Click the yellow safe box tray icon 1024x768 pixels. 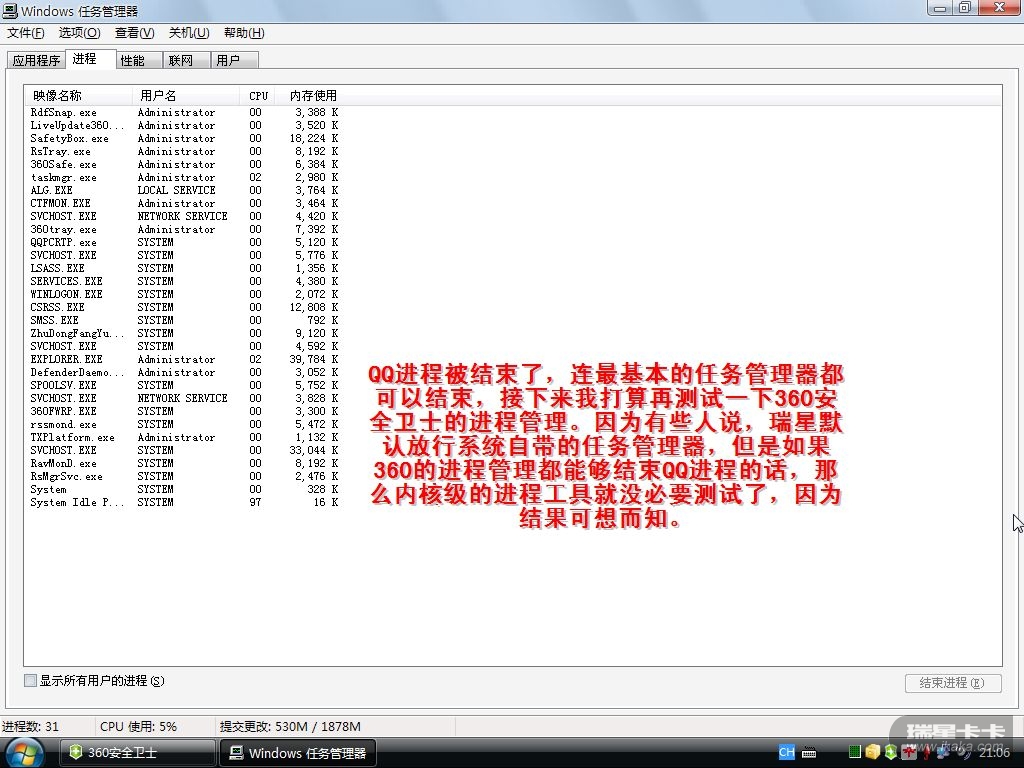(872, 752)
